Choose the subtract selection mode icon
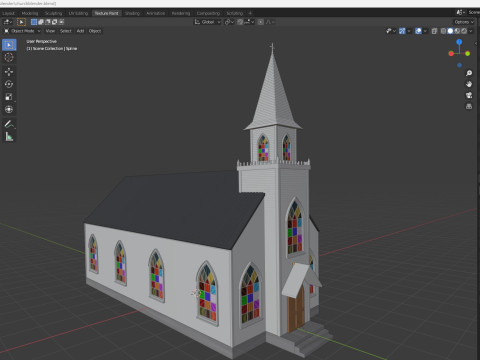This screenshot has width=480, height=360. (x=48, y=22)
